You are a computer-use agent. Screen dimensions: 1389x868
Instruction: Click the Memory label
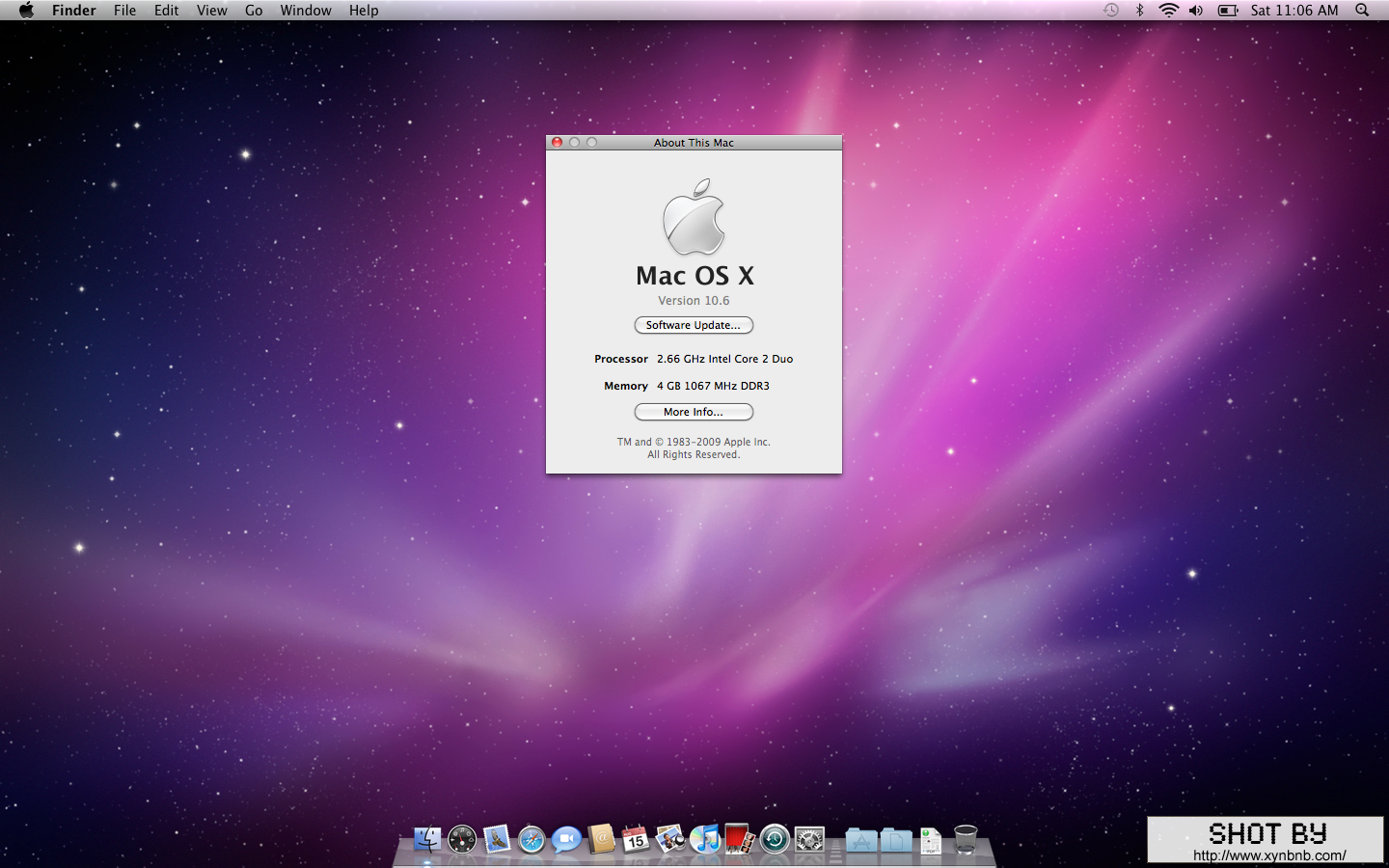pos(626,386)
